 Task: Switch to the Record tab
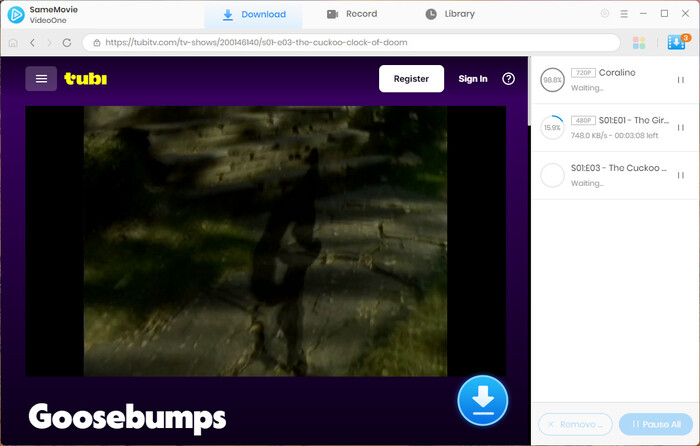(x=352, y=14)
